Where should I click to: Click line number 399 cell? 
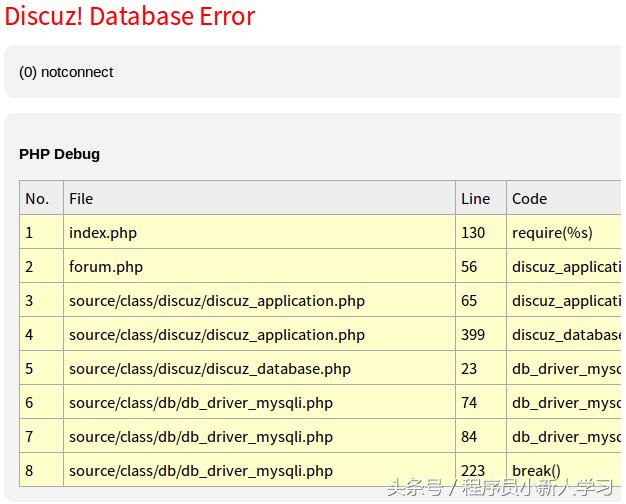tap(473, 334)
